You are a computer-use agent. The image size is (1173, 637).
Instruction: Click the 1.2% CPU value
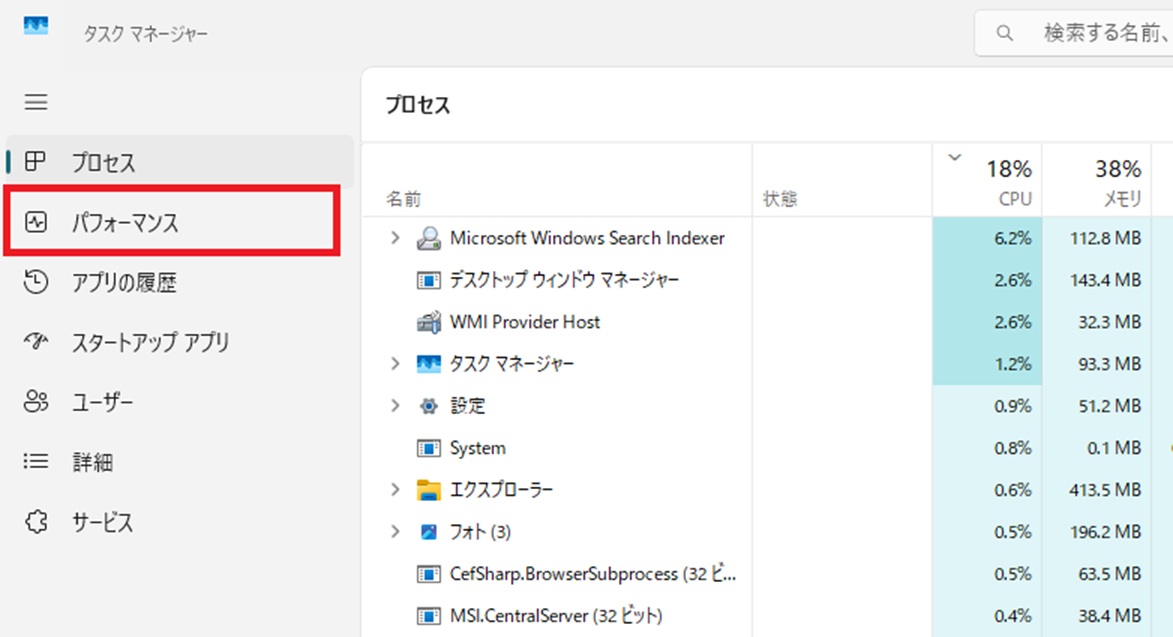coord(1013,364)
